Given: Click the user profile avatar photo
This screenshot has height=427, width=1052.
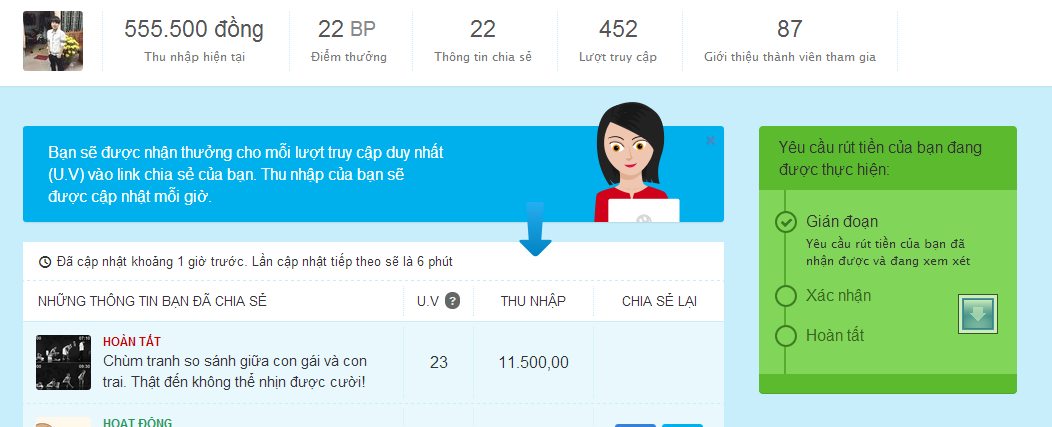Looking at the screenshot, I should (53, 41).
